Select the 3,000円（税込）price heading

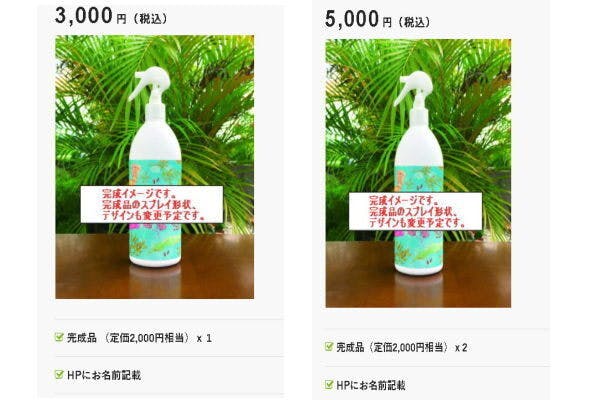point(111,16)
